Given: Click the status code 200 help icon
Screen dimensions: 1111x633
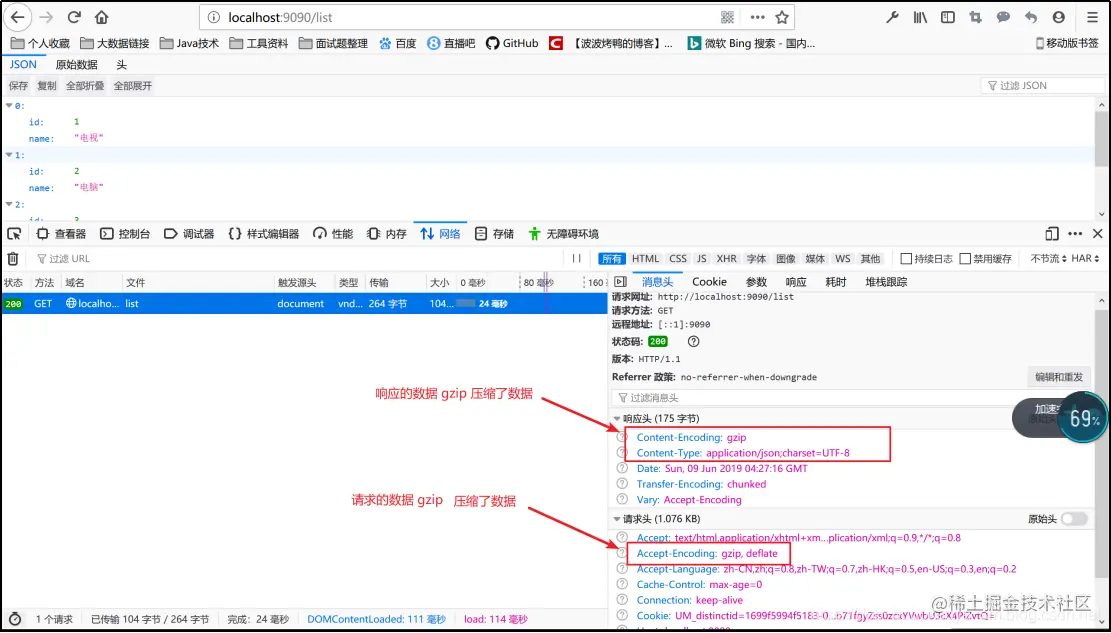Looking at the screenshot, I should pyautogui.click(x=694, y=341).
